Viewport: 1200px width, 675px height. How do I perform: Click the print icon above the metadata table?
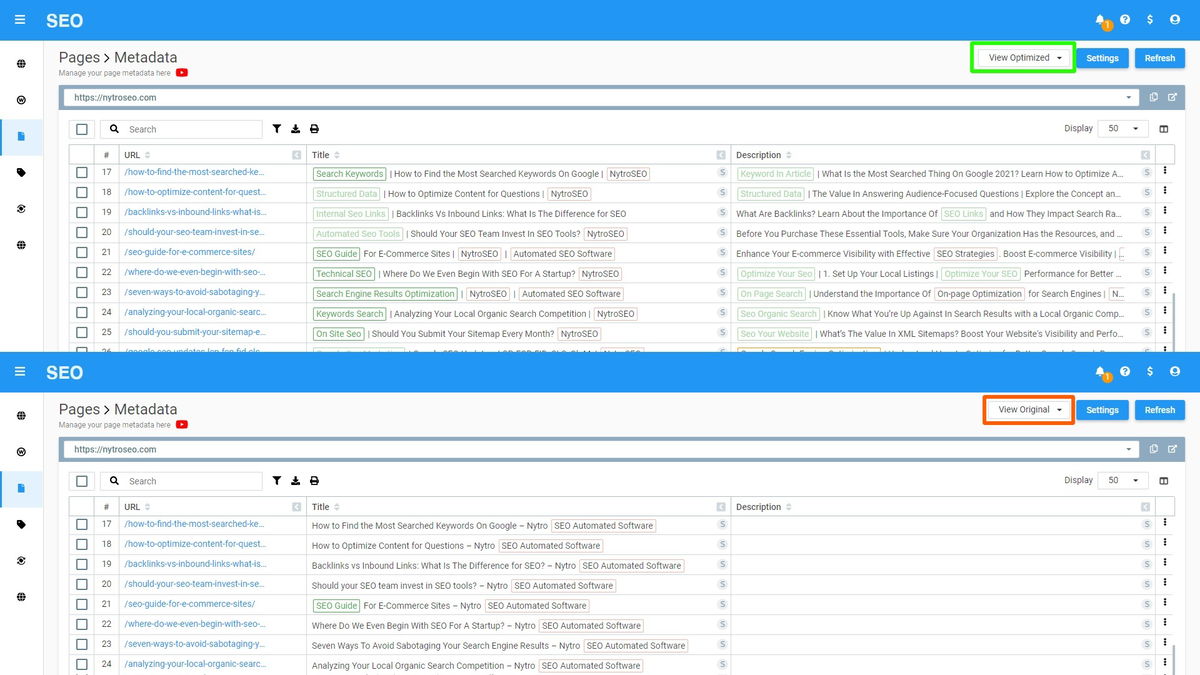click(314, 128)
